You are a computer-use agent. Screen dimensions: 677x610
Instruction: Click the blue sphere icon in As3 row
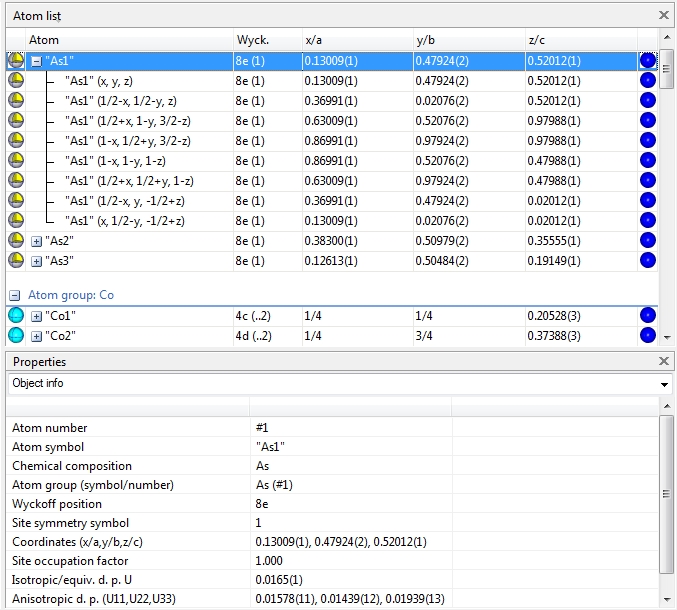pyautogui.click(x=647, y=261)
